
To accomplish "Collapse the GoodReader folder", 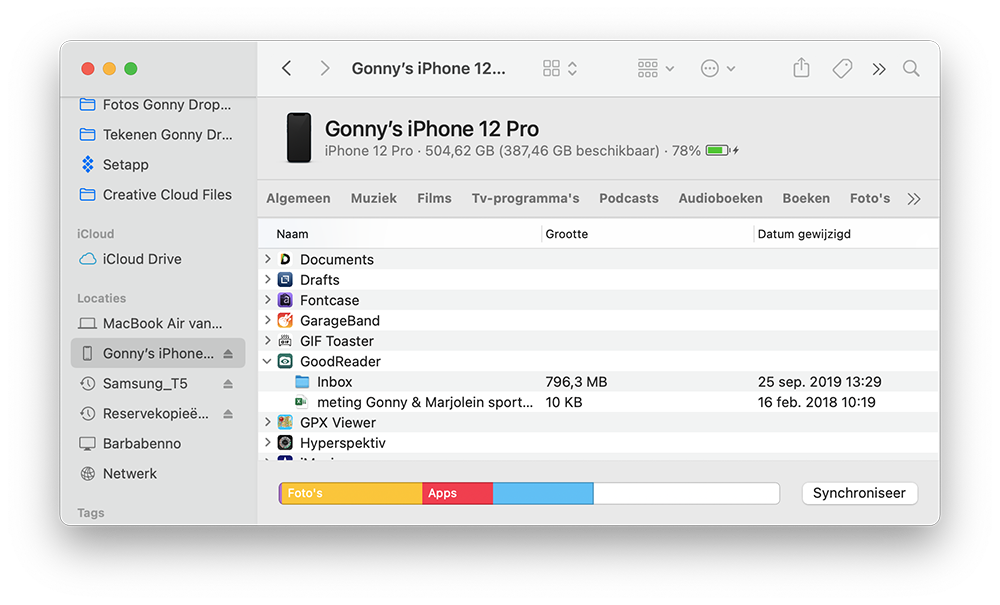I will tap(267, 361).
